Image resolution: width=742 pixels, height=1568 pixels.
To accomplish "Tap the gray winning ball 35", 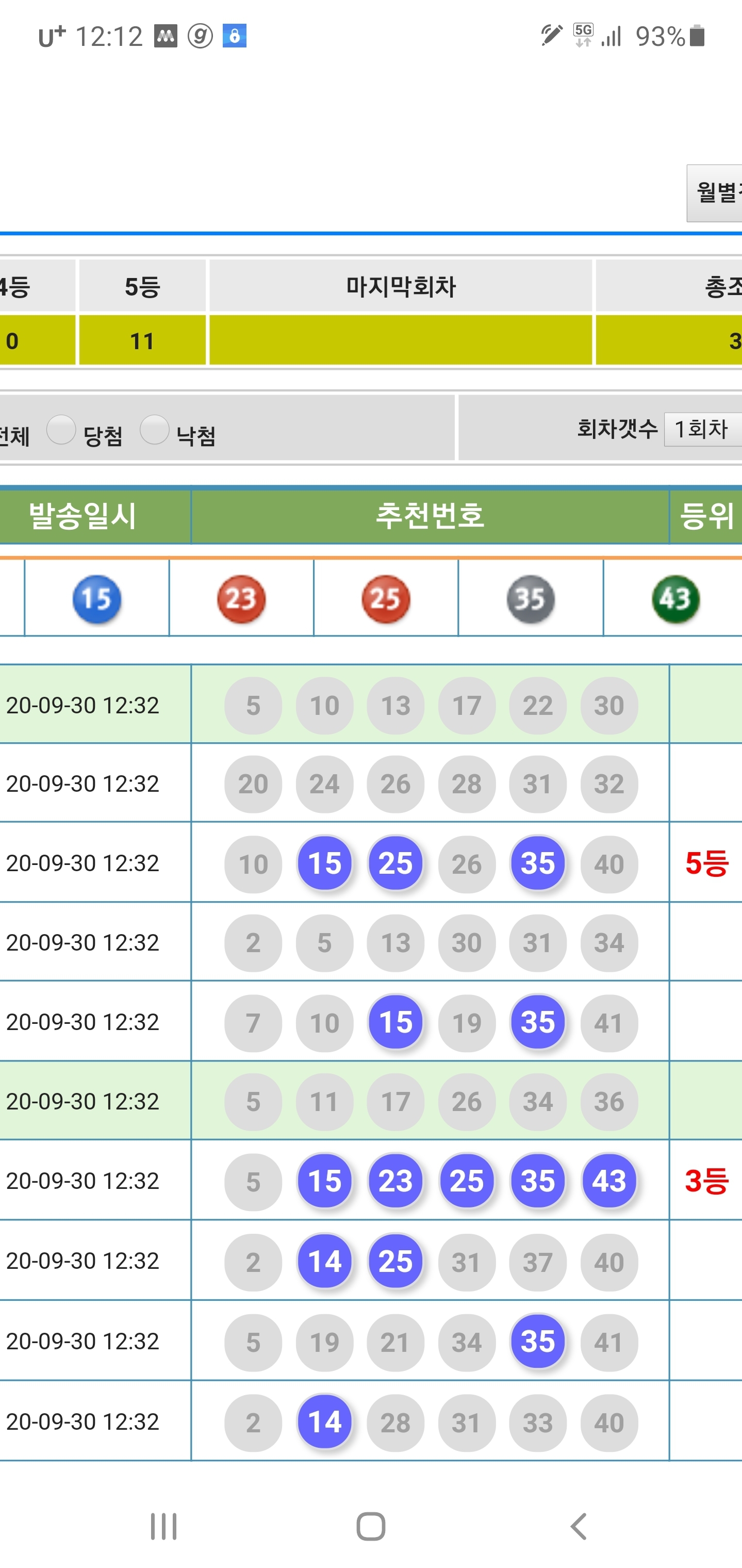I will [x=530, y=599].
